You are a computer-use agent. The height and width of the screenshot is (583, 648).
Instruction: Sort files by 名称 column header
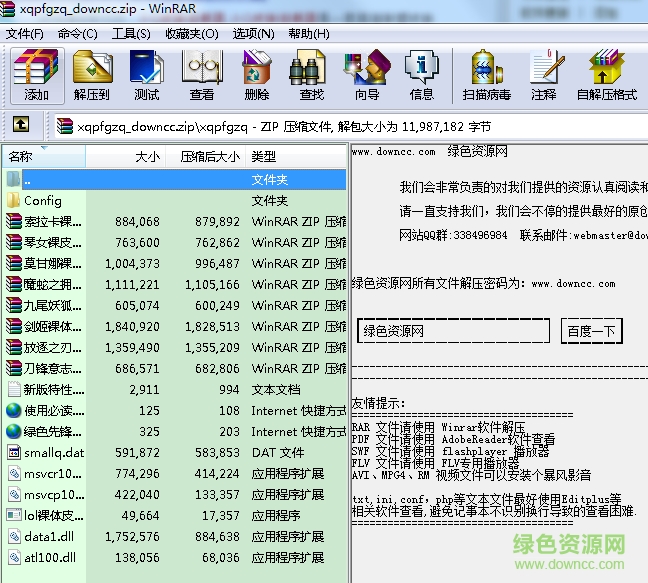tap(45, 157)
